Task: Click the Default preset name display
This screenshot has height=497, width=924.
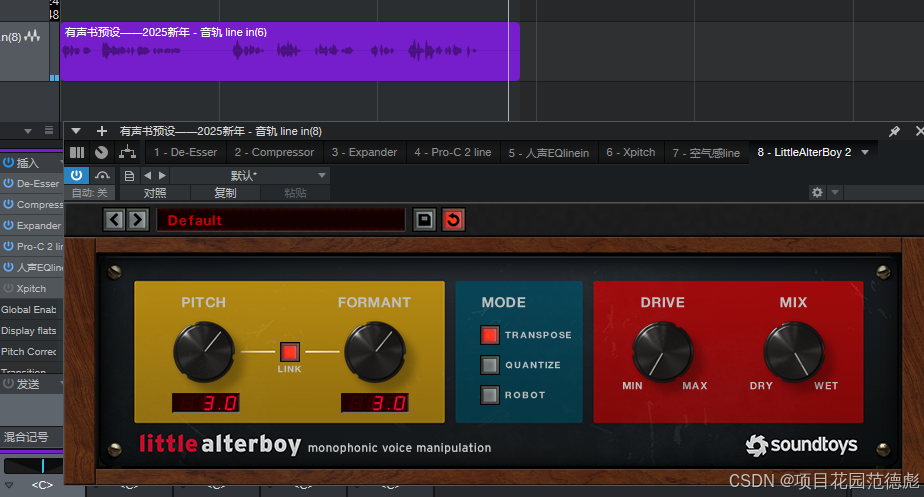Action: pos(281,220)
